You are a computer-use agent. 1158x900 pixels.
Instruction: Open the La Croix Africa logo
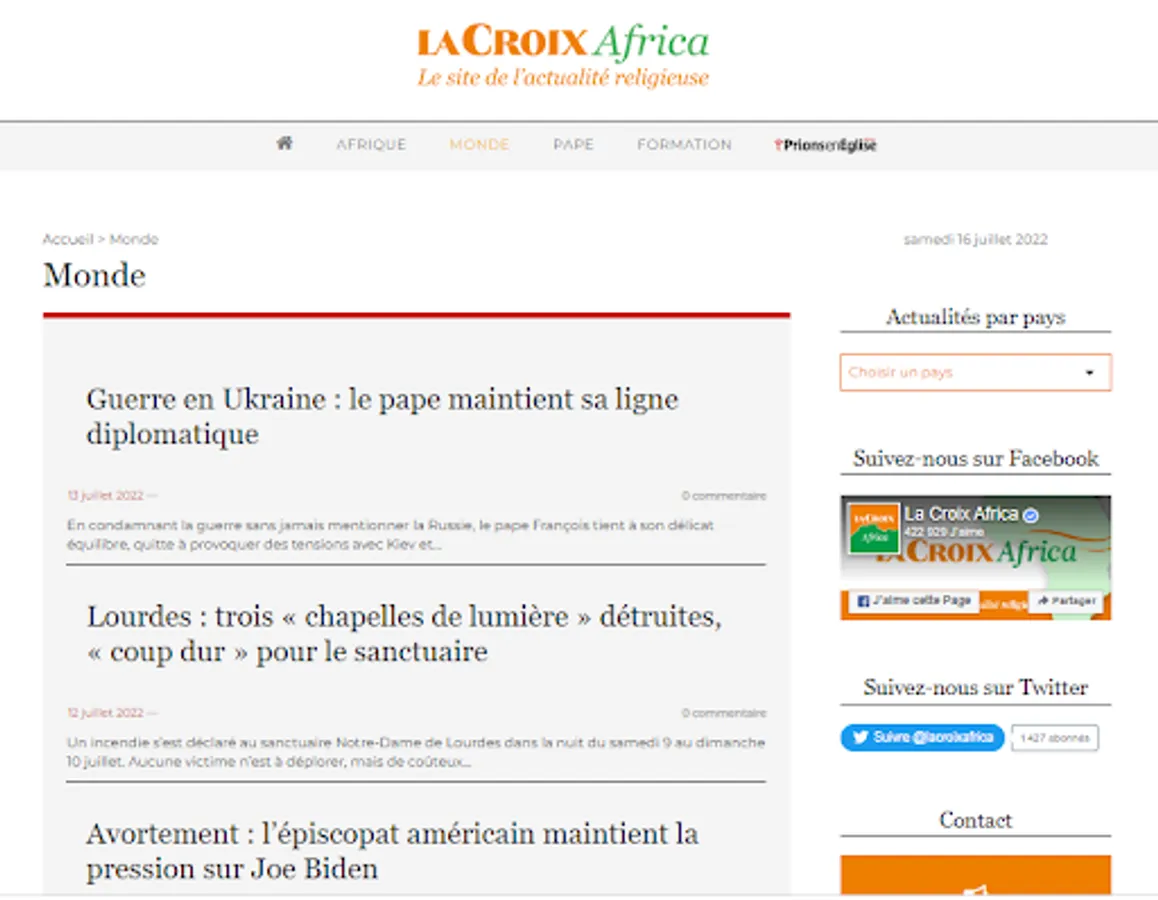click(x=563, y=55)
